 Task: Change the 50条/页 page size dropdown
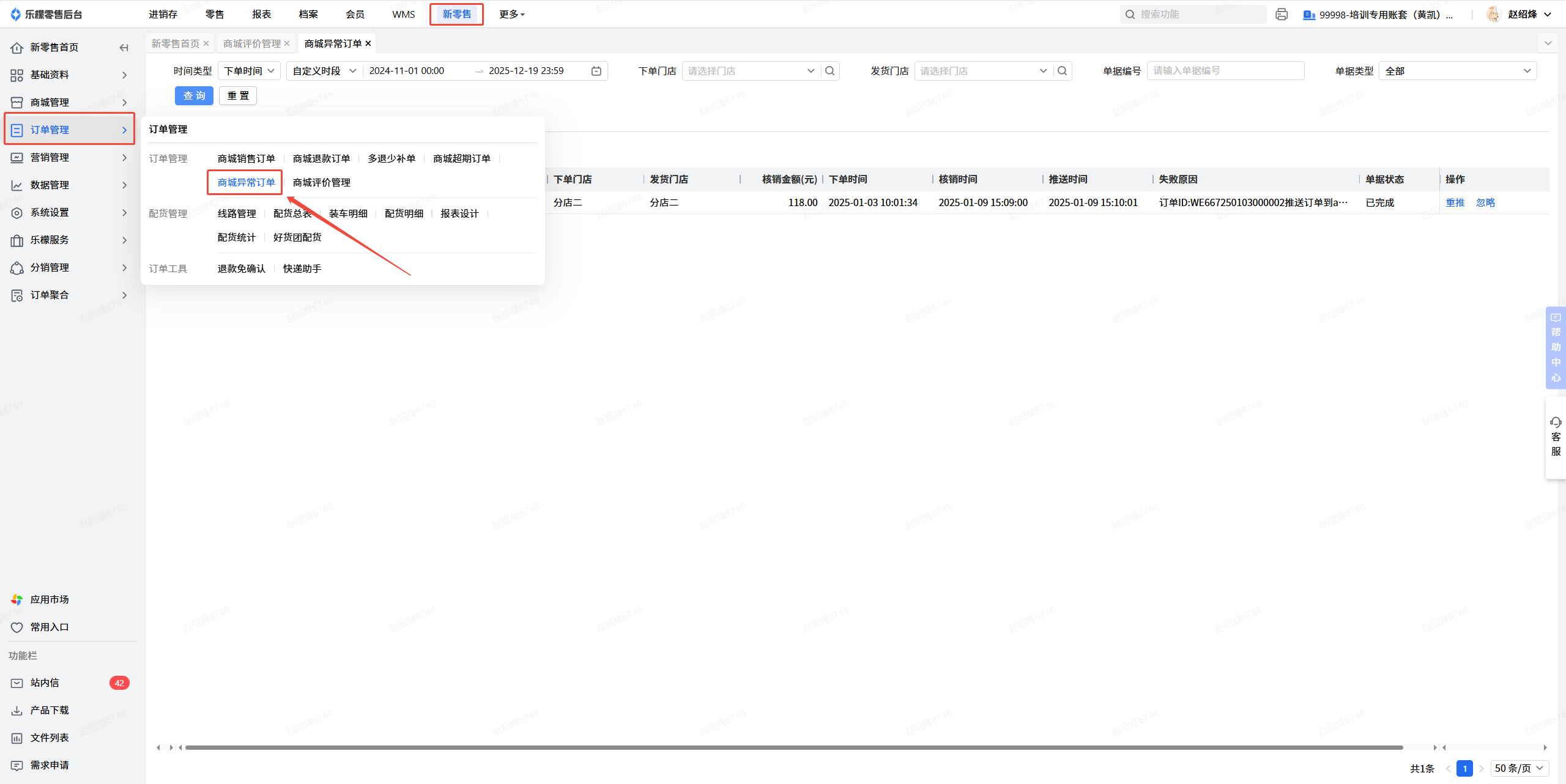tap(1519, 768)
